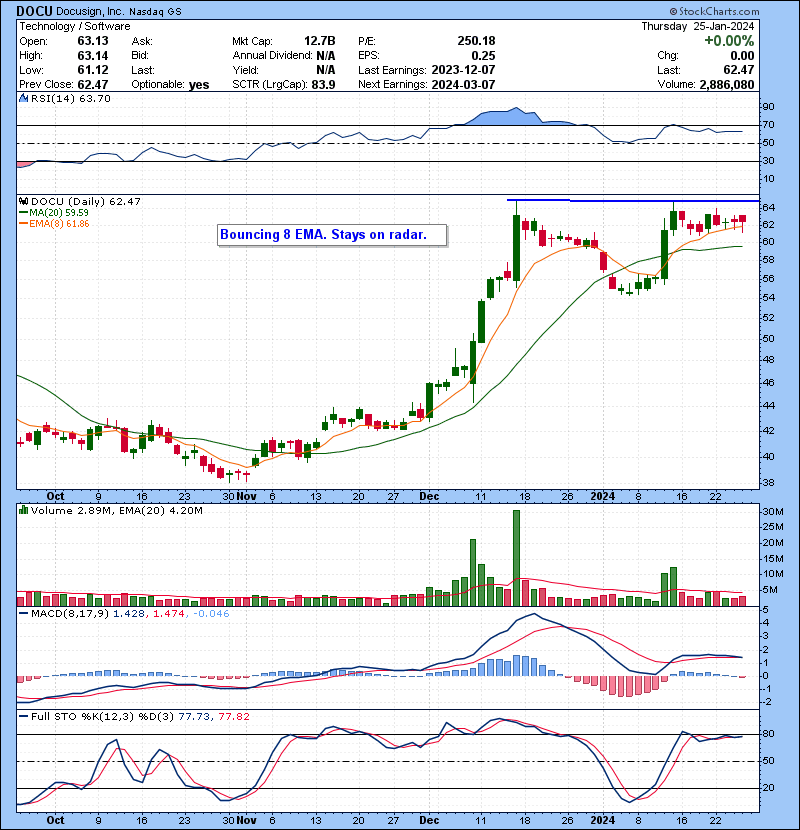Viewport: 800px width, 830px height.
Task: Click the +0.00% percent change value
Action: (x=729, y=41)
